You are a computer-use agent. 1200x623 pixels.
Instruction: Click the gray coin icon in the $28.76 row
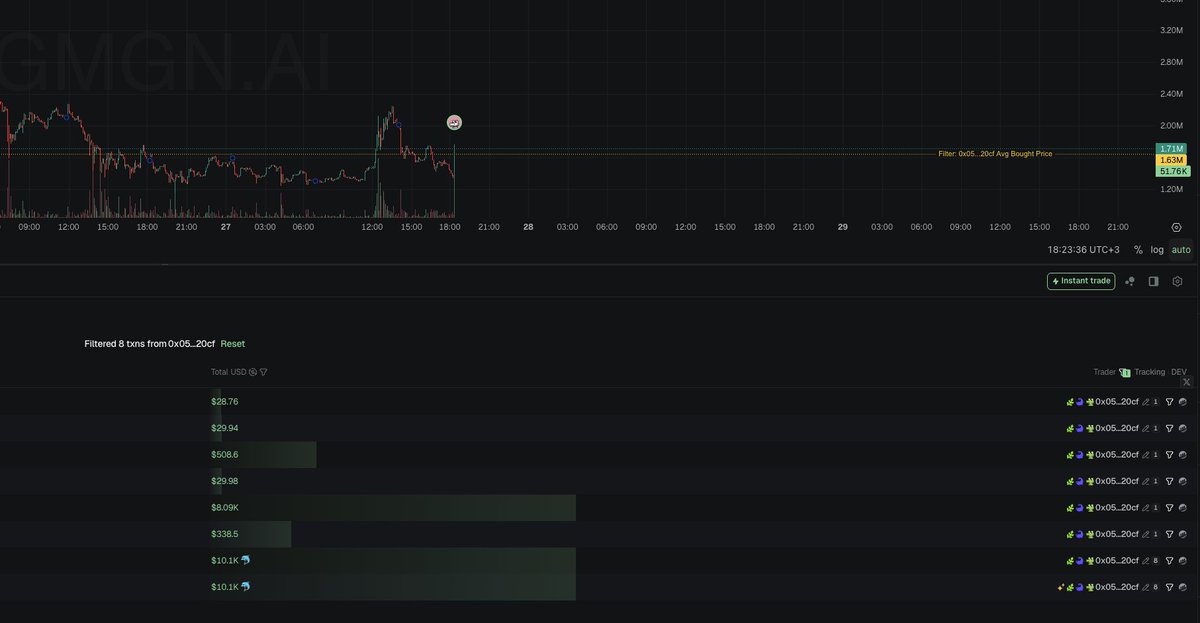point(1183,402)
